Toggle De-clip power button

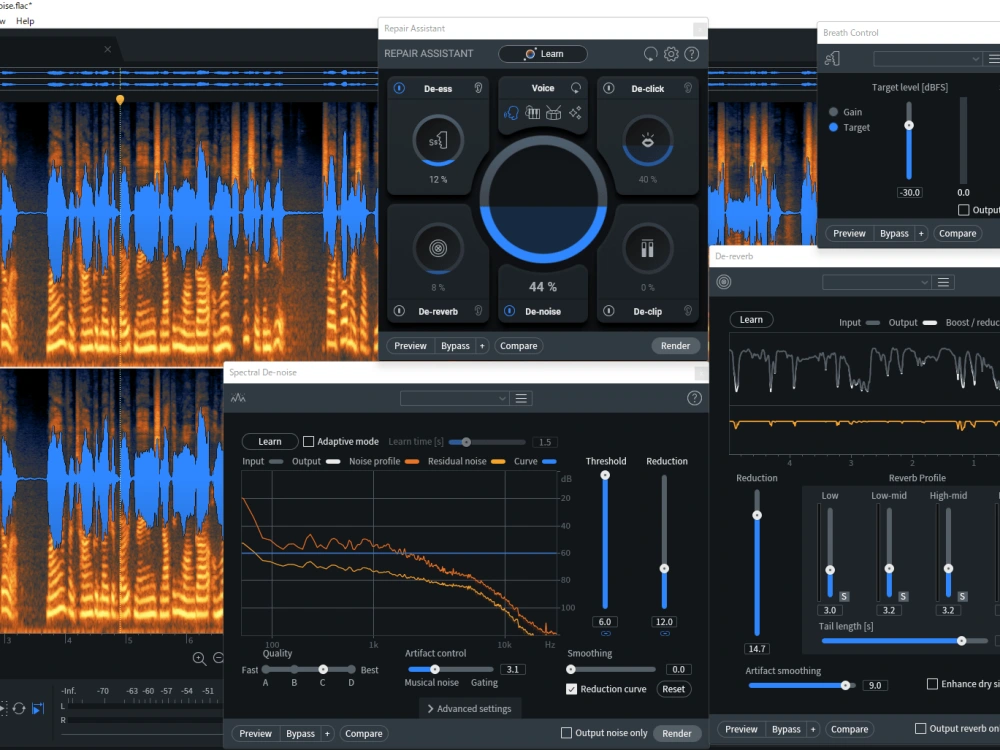point(608,311)
